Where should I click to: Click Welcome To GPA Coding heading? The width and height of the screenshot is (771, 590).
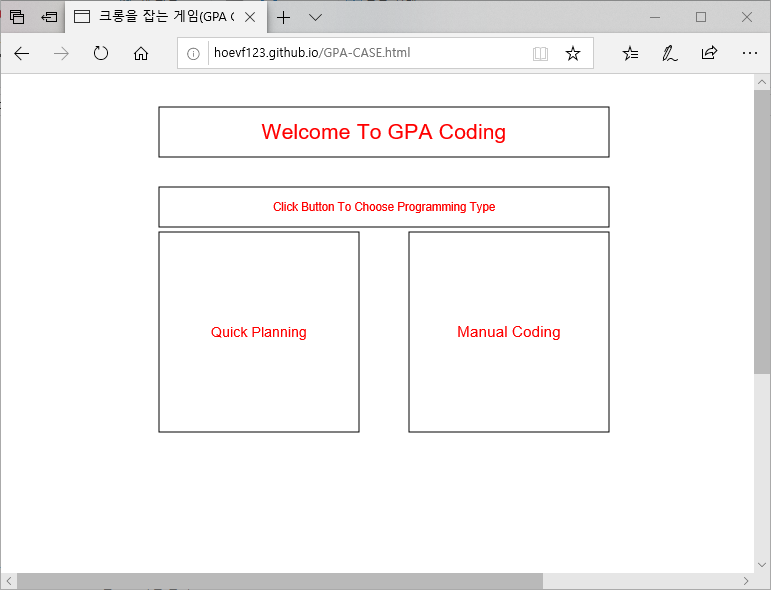tap(384, 132)
